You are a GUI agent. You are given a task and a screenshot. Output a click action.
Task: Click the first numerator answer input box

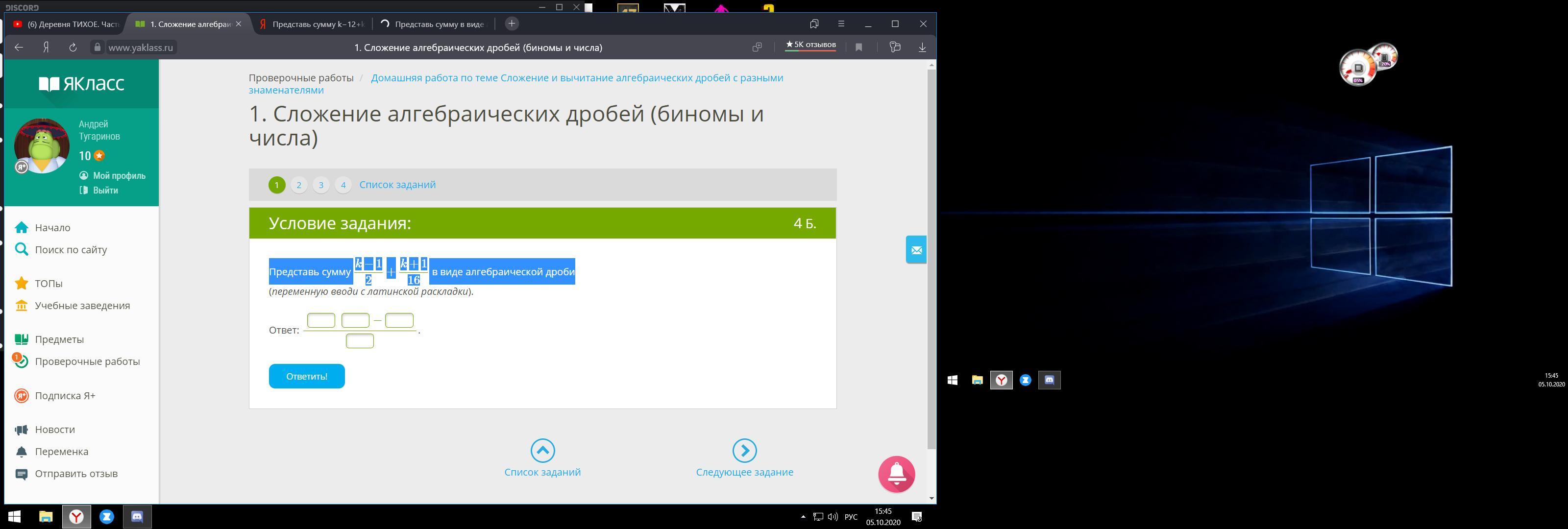321,320
